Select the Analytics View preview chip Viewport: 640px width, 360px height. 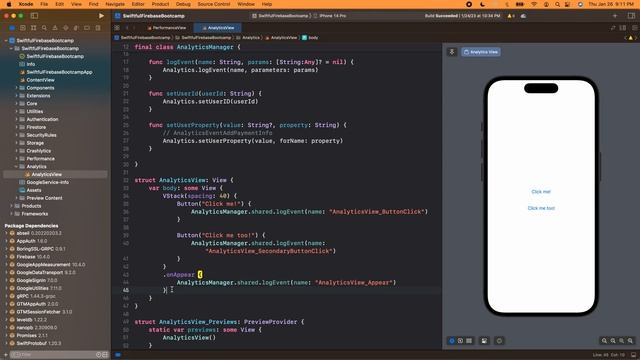481,52
